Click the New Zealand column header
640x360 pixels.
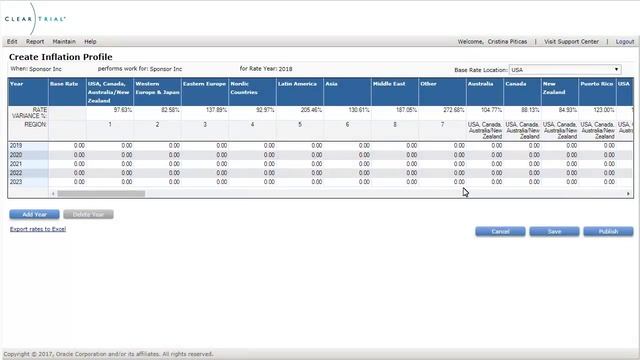[560, 92]
